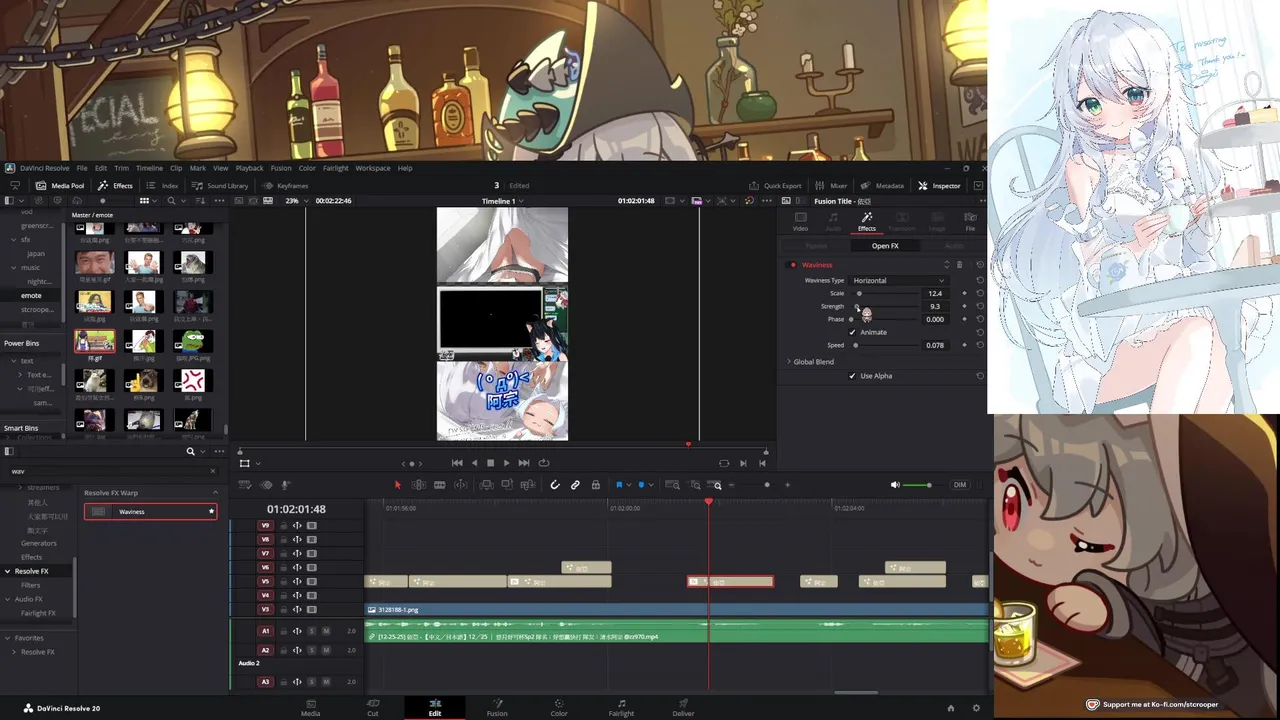Uncheck the Use Alpha checkbox
Screen dimensions: 1280x720
(x=852, y=376)
